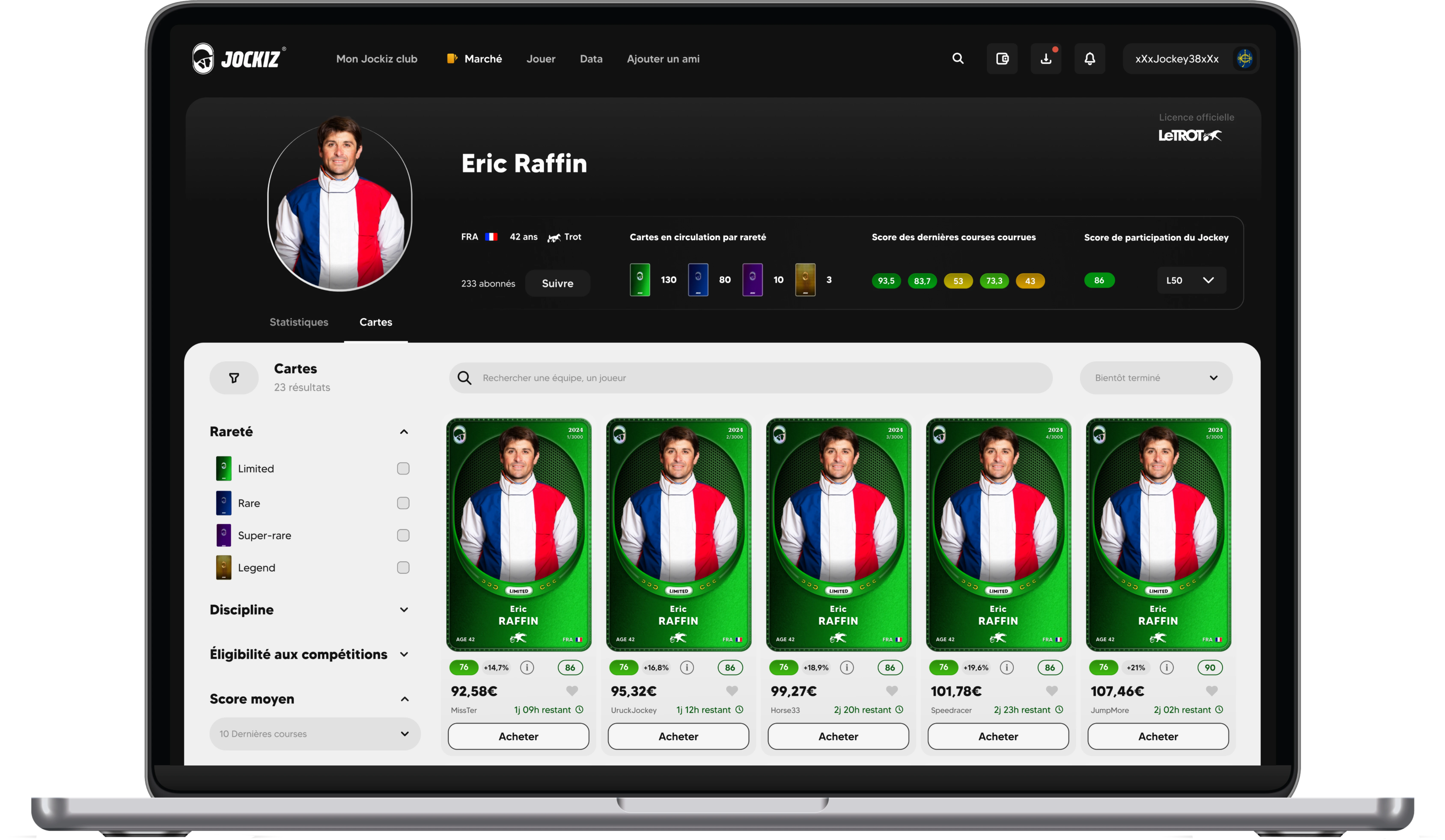Open the Marché menu item
1445x840 pixels.
pos(483,58)
